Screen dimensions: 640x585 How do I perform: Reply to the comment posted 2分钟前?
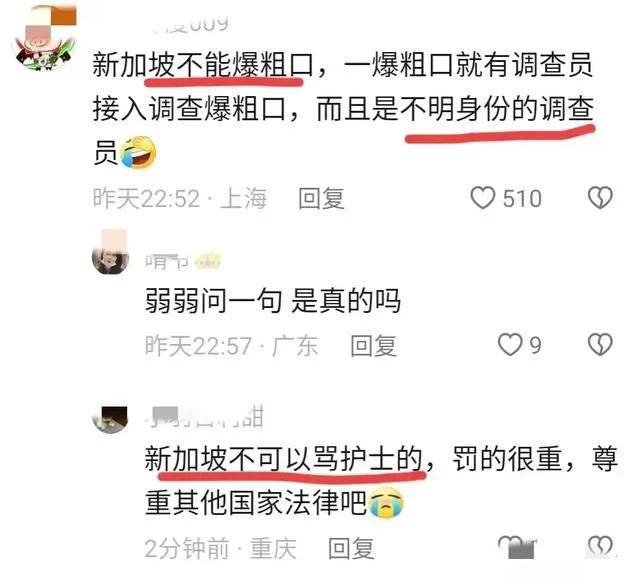click(x=351, y=548)
